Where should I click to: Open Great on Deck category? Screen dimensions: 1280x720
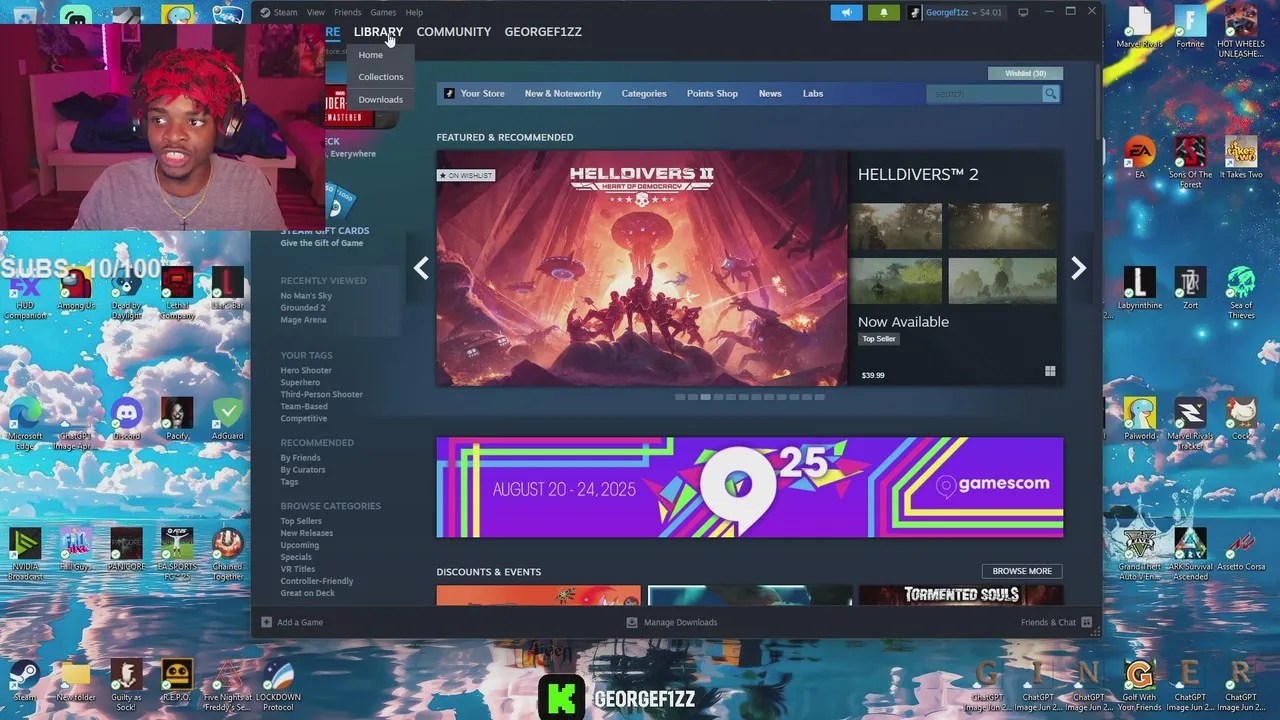pyautogui.click(x=307, y=593)
